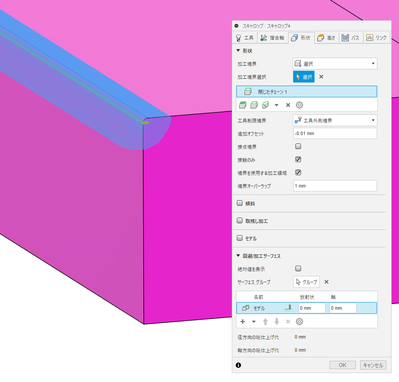Confirm the dialog with OK
The image size is (399, 382).
342,365
